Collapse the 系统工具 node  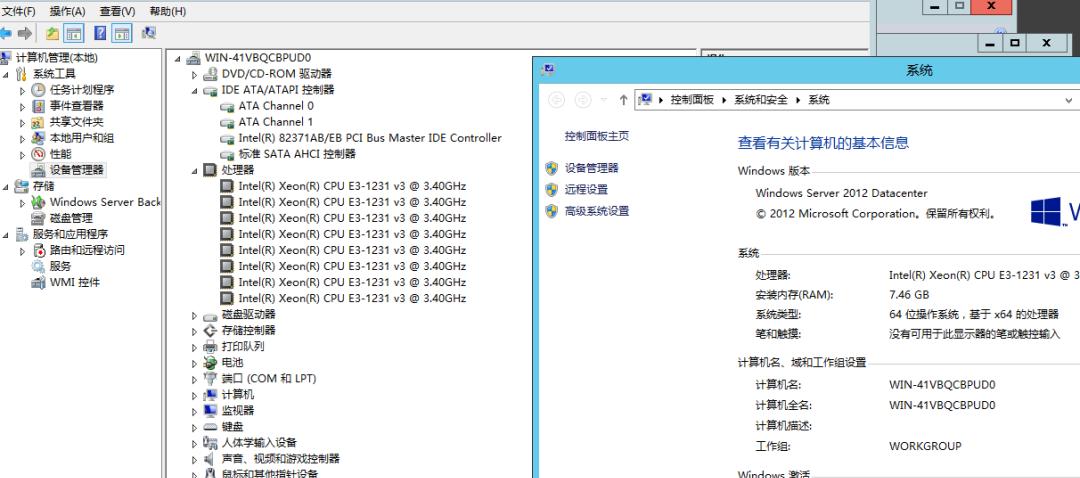tap(6, 74)
